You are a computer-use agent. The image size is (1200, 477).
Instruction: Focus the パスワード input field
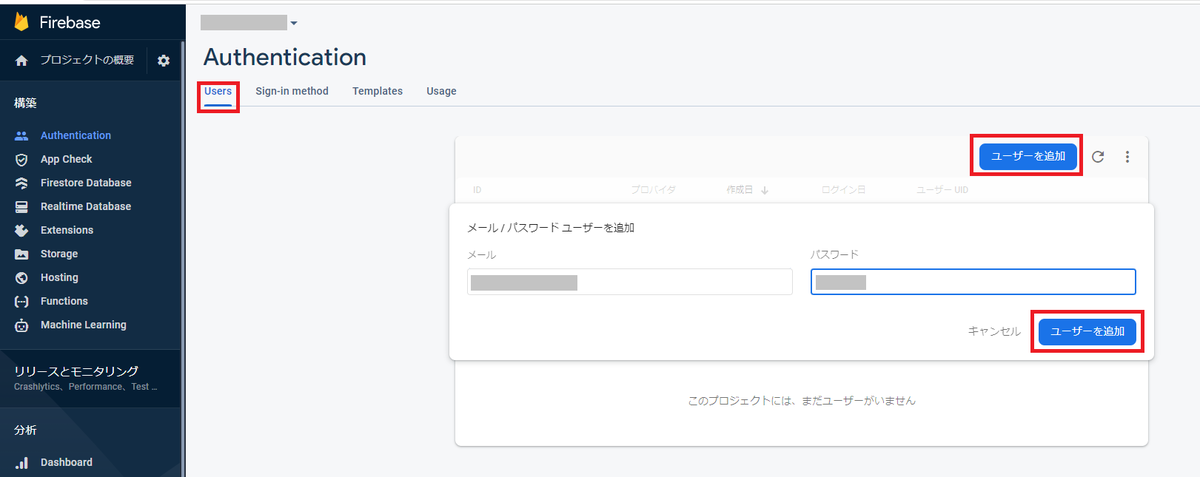pos(973,282)
